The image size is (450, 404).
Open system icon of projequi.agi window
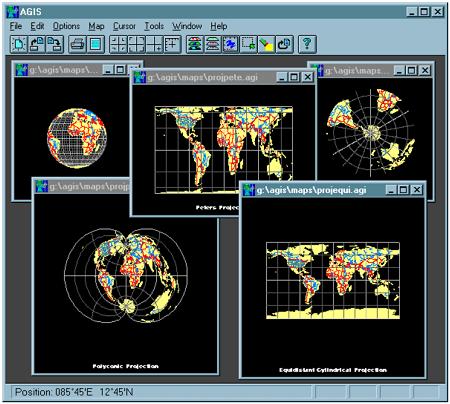point(249,190)
